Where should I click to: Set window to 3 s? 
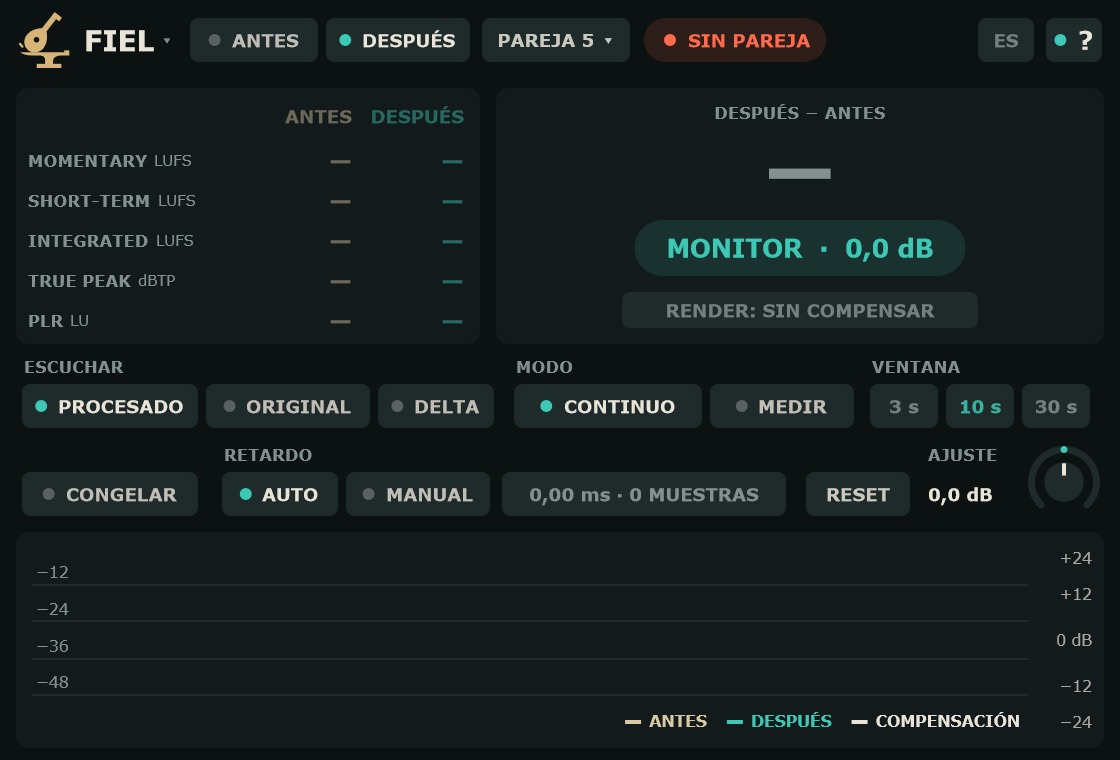coord(904,406)
